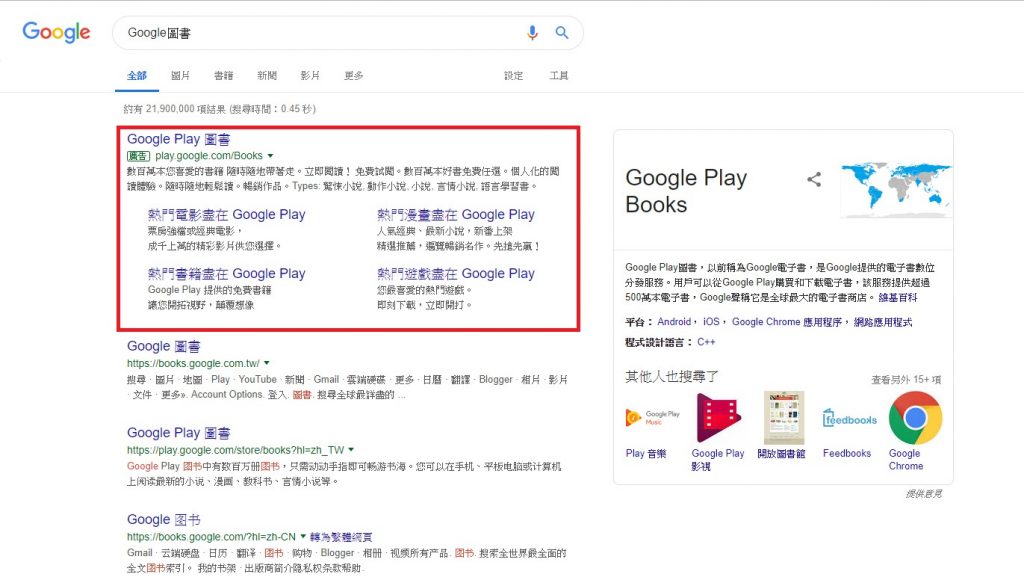This screenshot has width=1024, height=583.
Task: Click the Google logo to return home
Action: point(56,31)
